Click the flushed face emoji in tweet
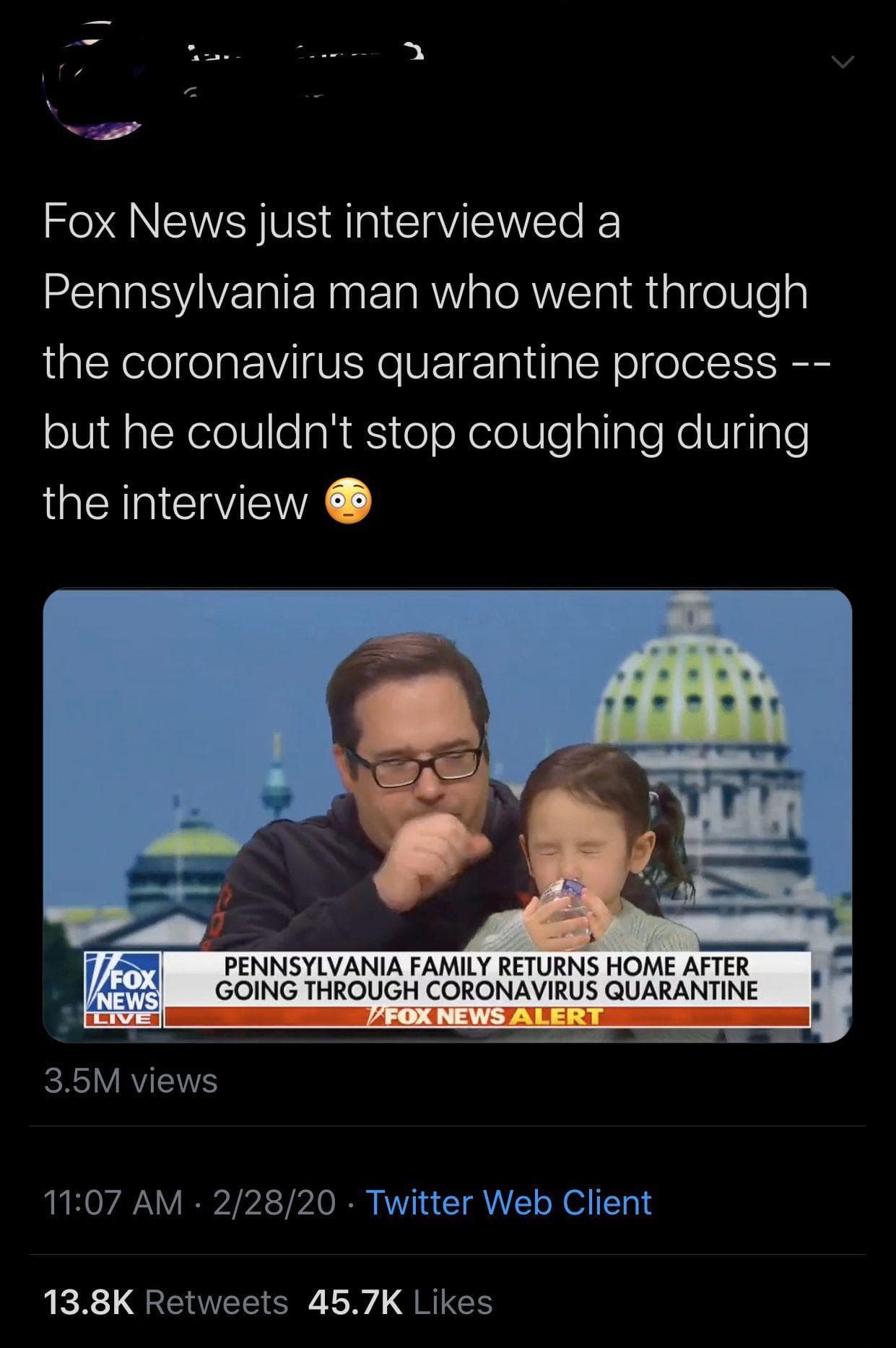 coord(350,503)
